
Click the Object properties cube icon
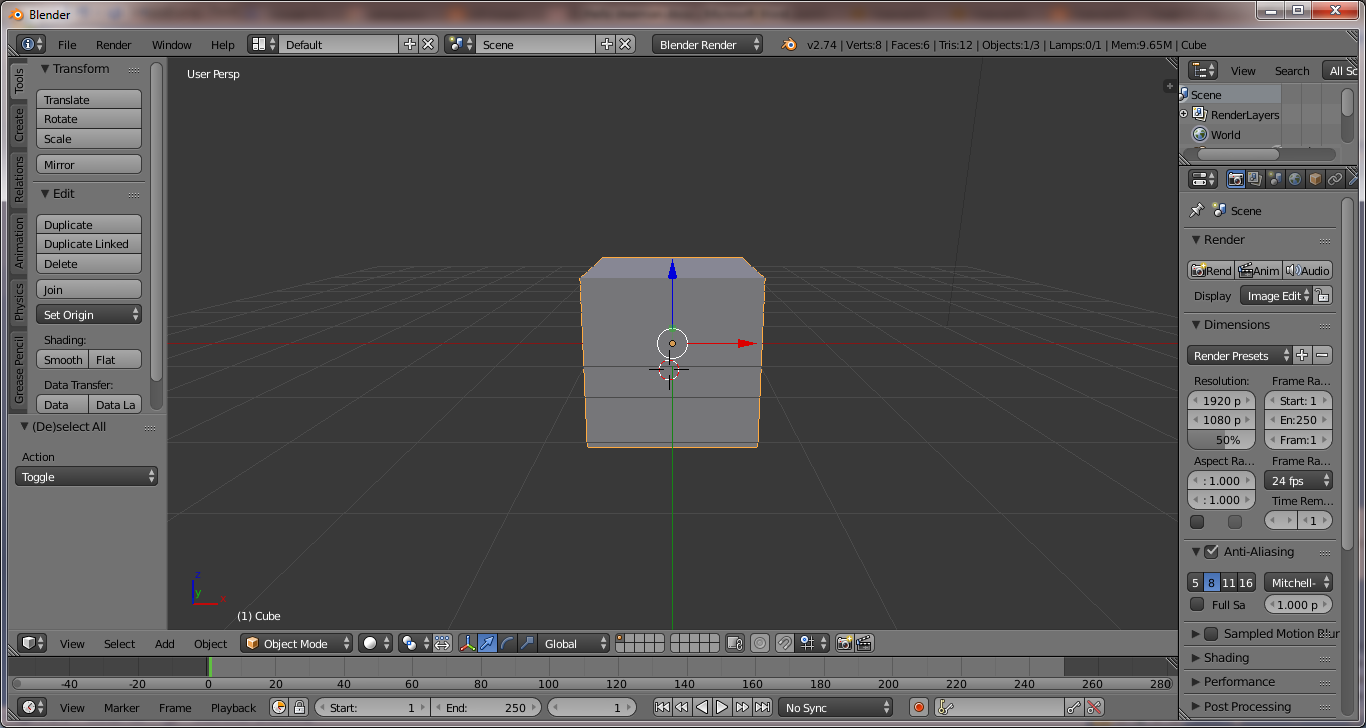pos(1315,179)
